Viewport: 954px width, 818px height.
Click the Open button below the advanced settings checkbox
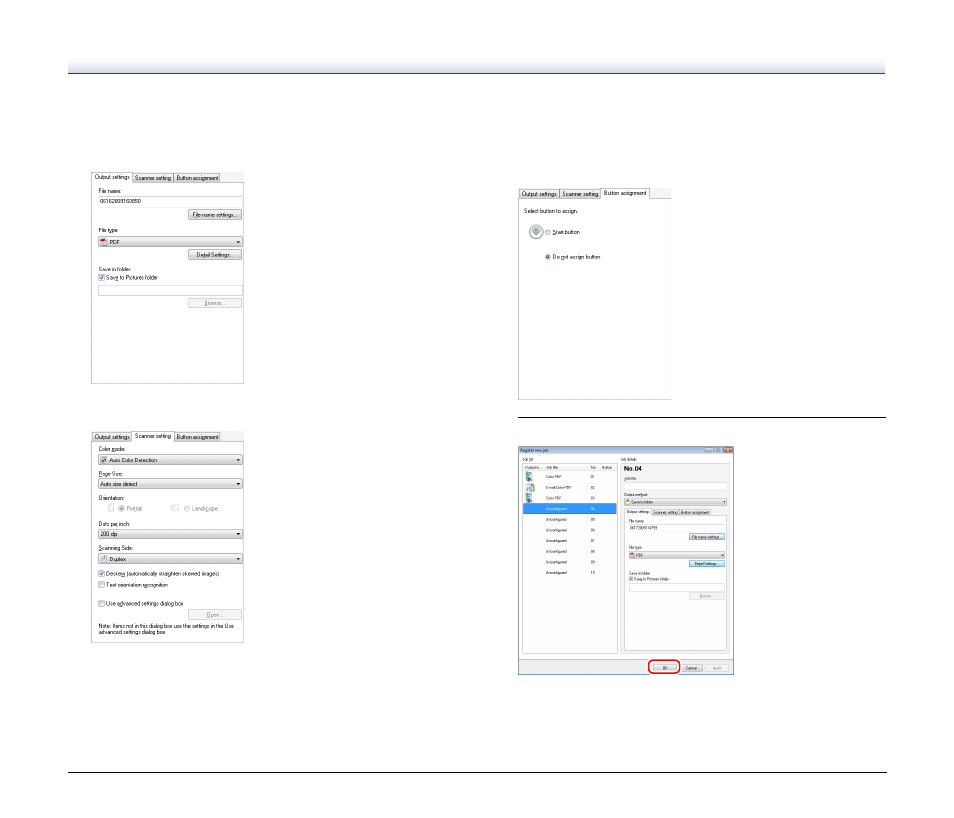(x=215, y=615)
